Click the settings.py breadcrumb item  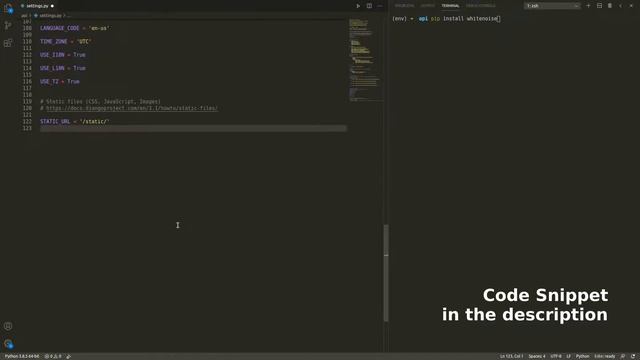(x=50, y=16)
